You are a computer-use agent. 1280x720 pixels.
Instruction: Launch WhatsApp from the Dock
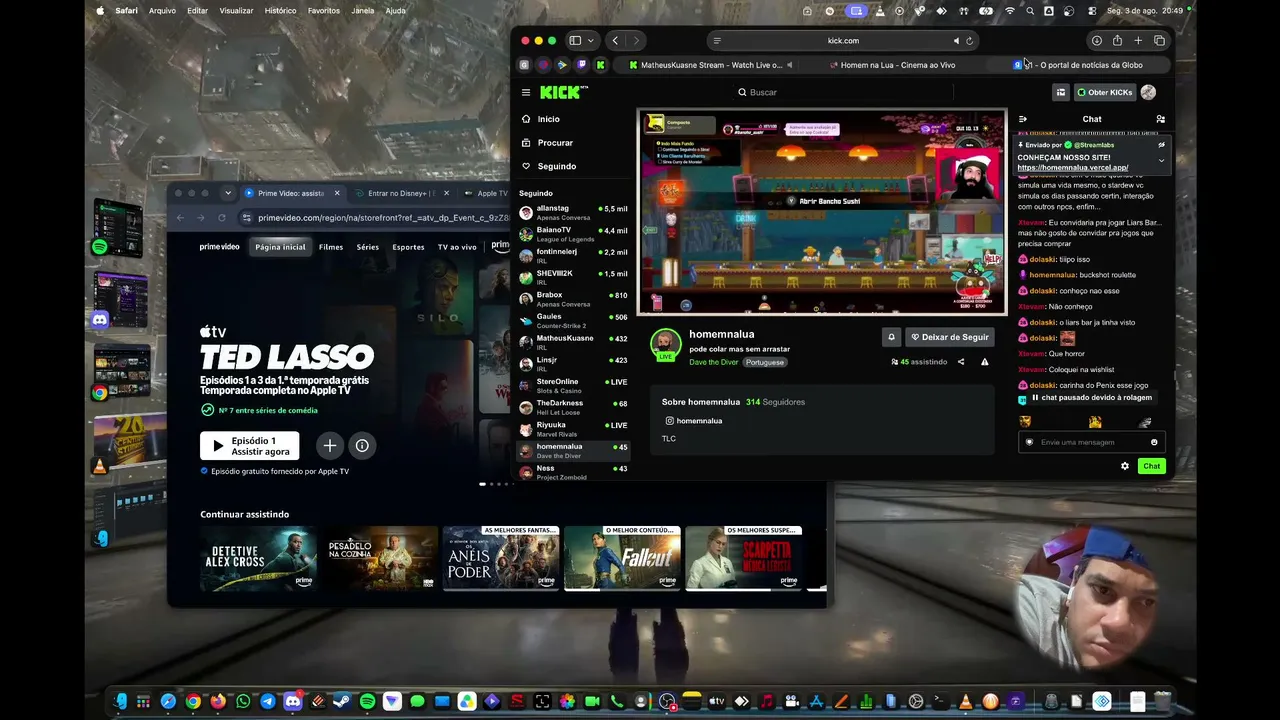(243, 702)
